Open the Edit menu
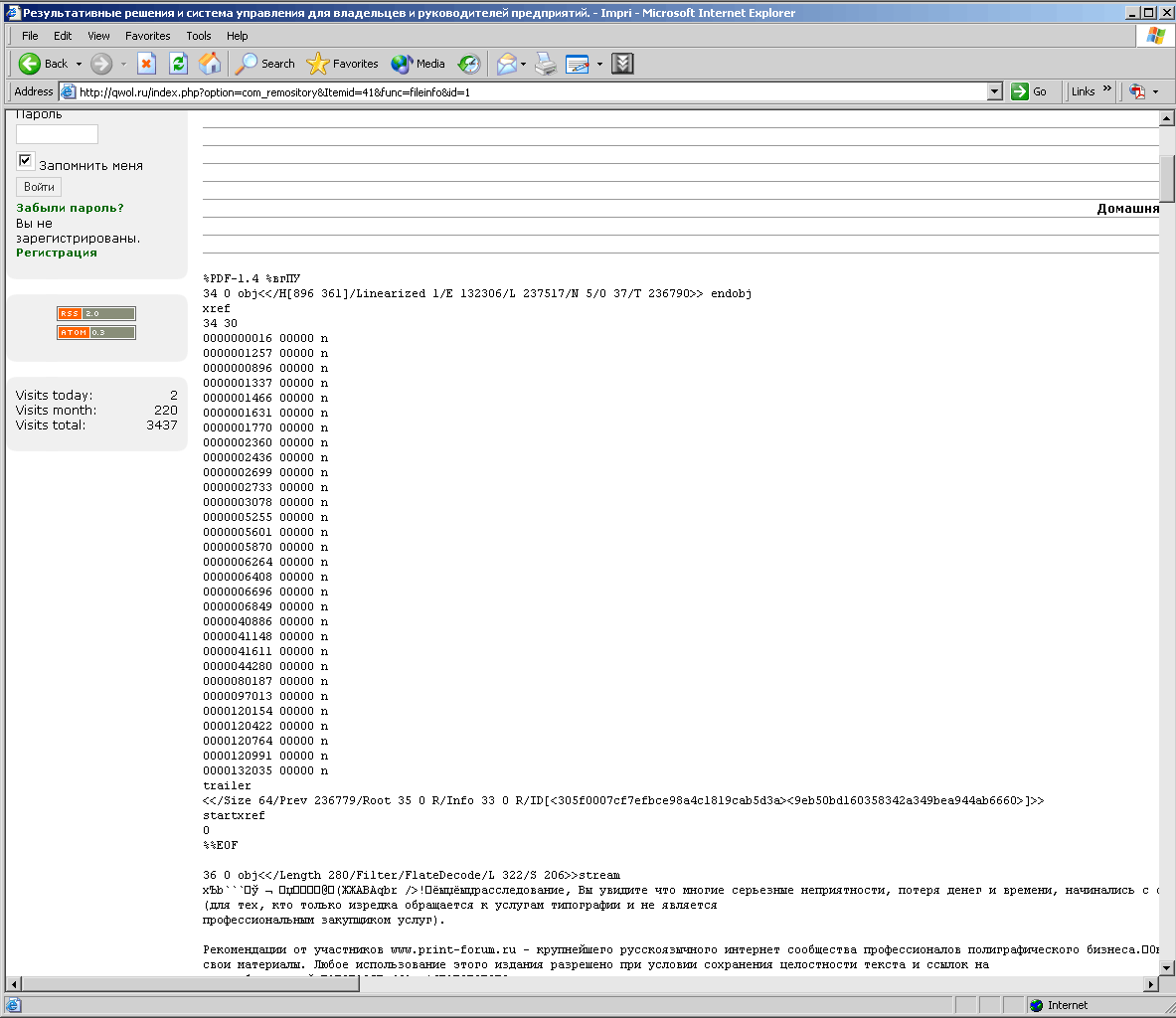Image resolution: width=1176 pixels, height=1018 pixels. point(63,35)
